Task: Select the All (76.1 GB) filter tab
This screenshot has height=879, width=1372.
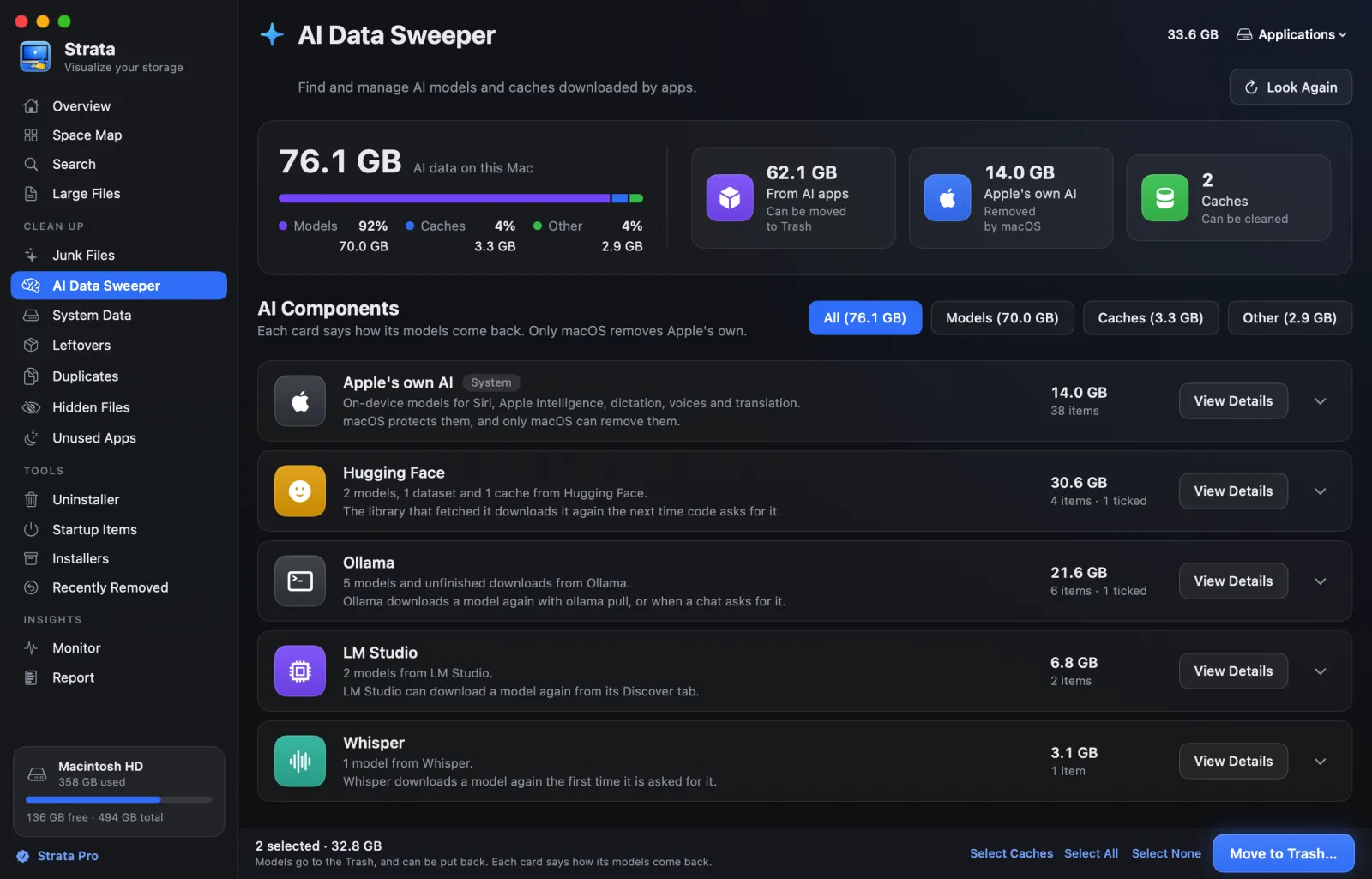Action: 864,318
